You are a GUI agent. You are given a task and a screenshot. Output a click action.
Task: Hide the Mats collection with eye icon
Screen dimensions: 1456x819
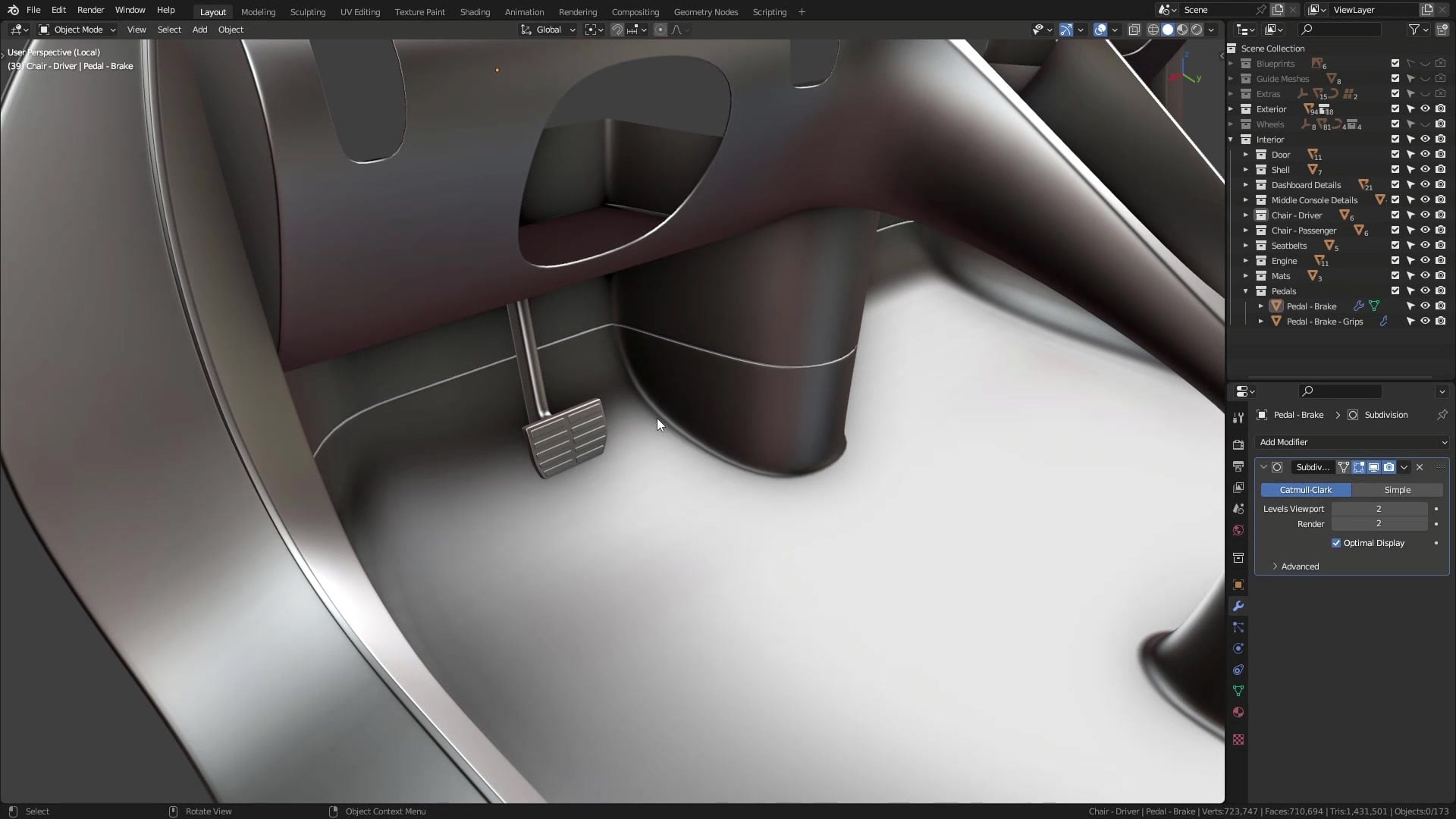[1426, 276]
